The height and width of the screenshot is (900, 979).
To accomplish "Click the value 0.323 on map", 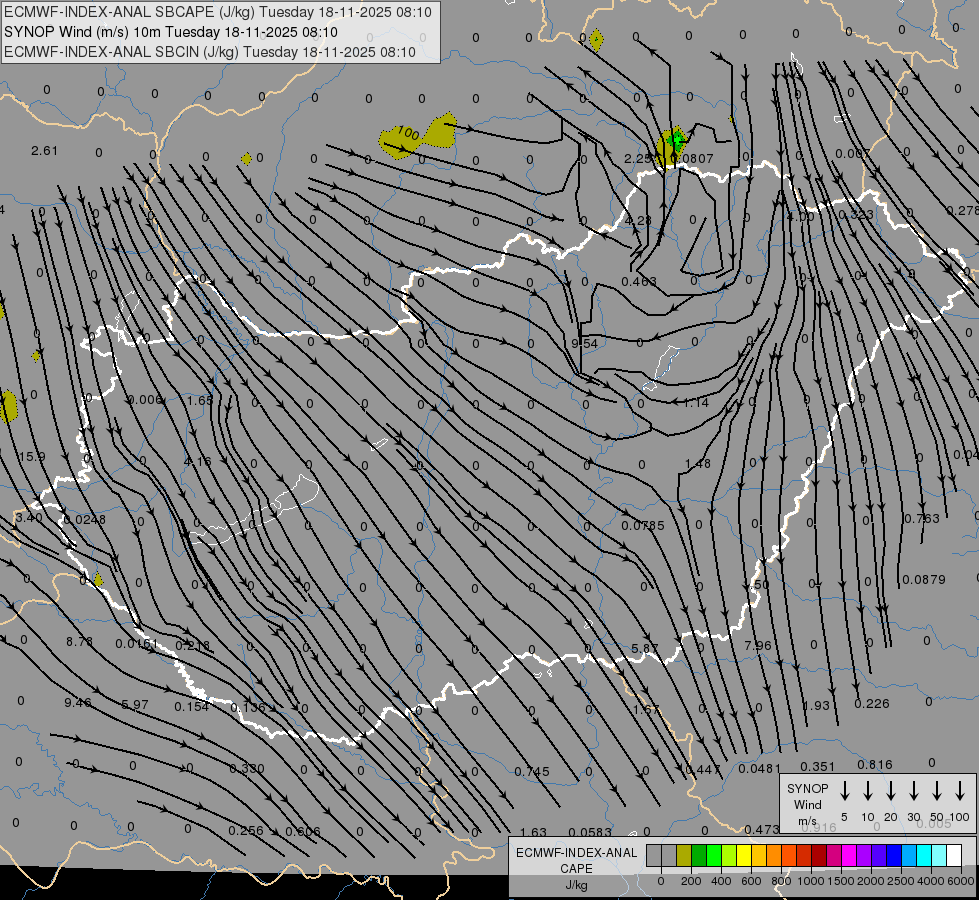I will [x=855, y=214].
